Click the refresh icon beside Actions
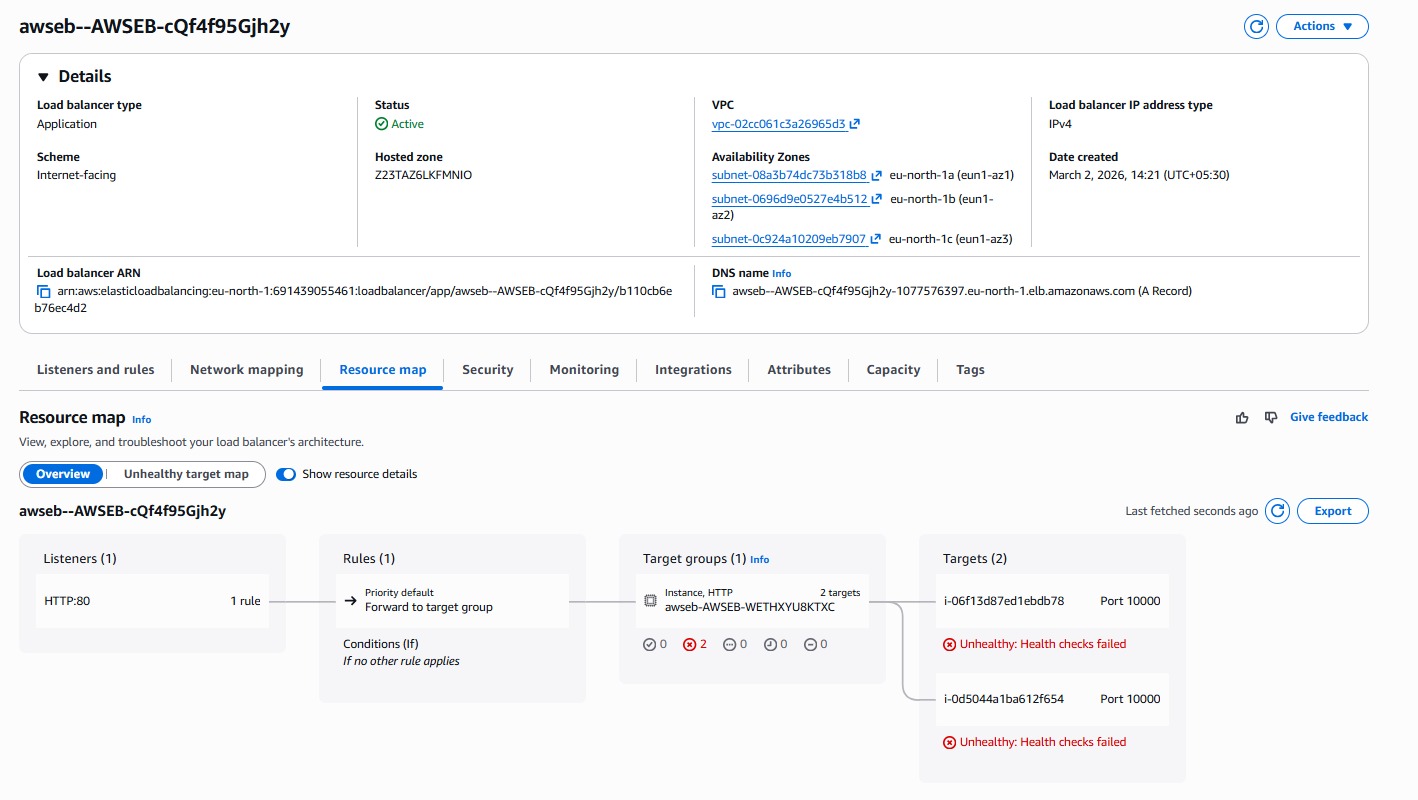This screenshot has height=800, width=1418. 1256,27
